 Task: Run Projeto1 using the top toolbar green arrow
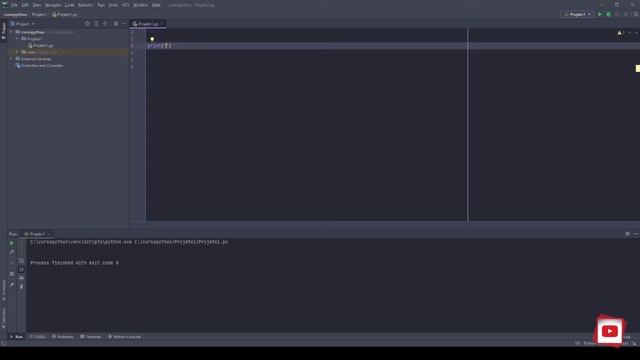[600, 14]
